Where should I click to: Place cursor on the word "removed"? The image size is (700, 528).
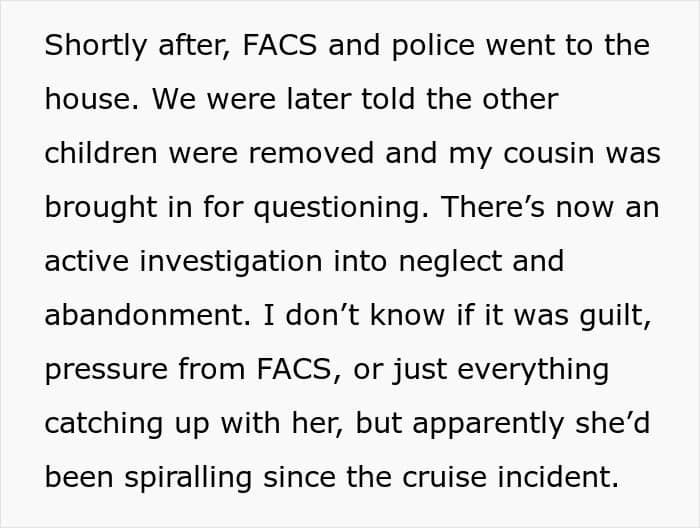[311, 153]
